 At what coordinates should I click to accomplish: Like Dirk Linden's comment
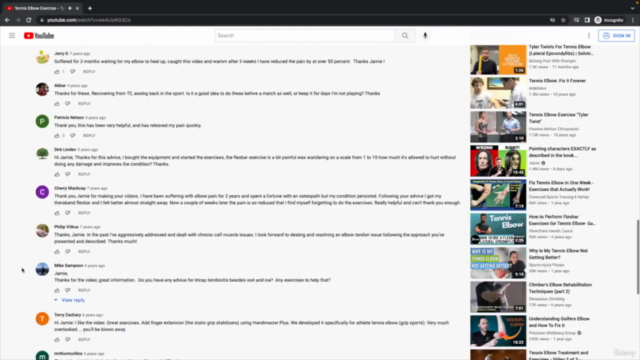coord(57,174)
